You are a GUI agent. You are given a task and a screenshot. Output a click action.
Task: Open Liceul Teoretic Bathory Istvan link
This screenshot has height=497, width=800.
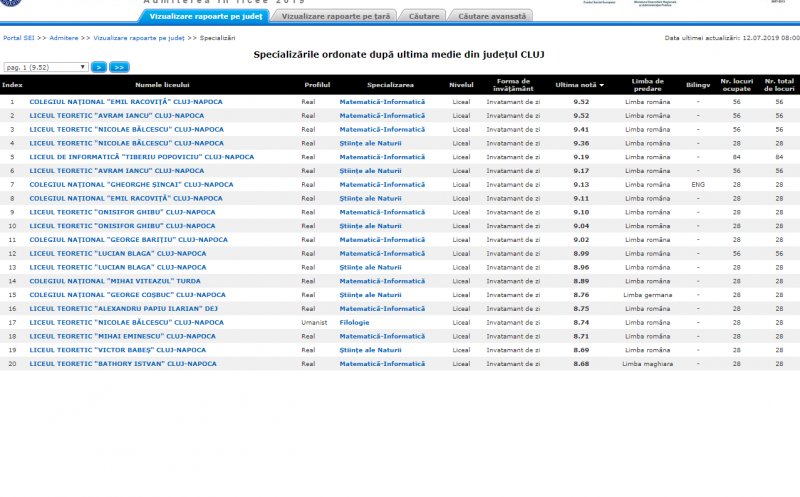point(122,364)
